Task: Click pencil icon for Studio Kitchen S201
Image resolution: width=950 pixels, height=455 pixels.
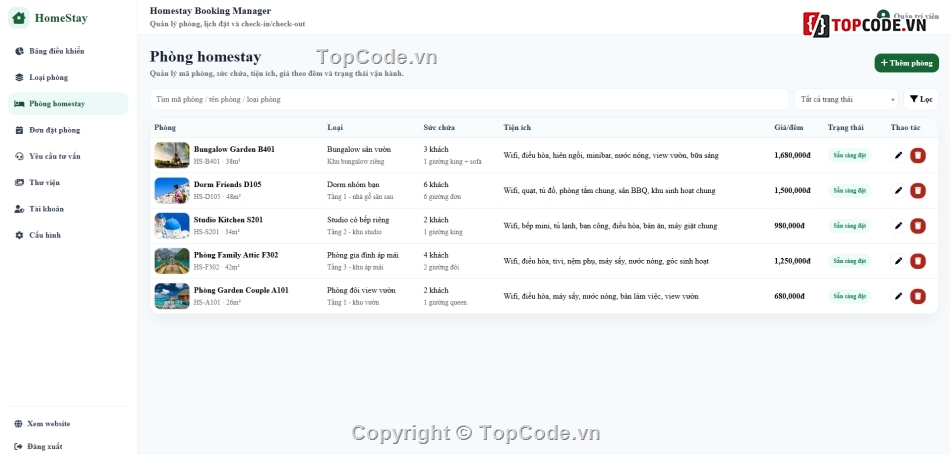Action: [x=899, y=226]
